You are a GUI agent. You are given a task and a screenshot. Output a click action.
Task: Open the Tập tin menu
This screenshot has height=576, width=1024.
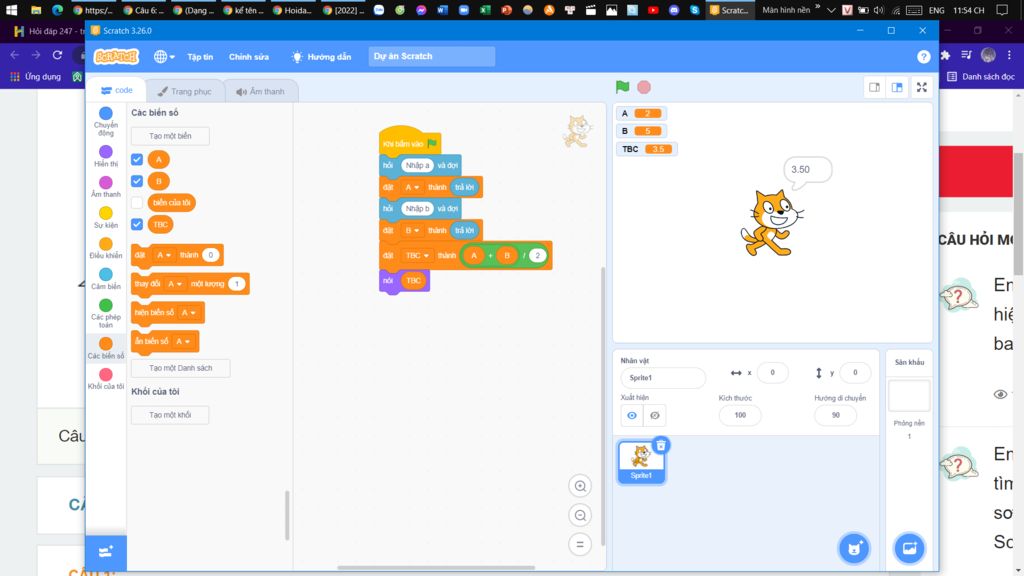(x=200, y=57)
